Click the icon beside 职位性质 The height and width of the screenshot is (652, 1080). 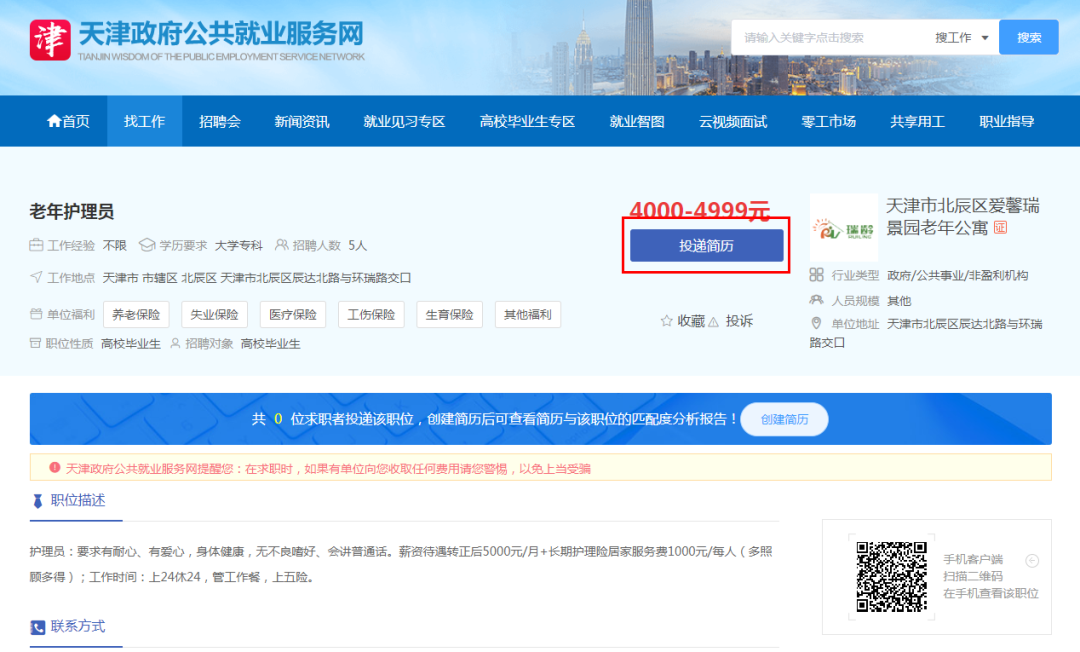pyautogui.click(x=35, y=343)
